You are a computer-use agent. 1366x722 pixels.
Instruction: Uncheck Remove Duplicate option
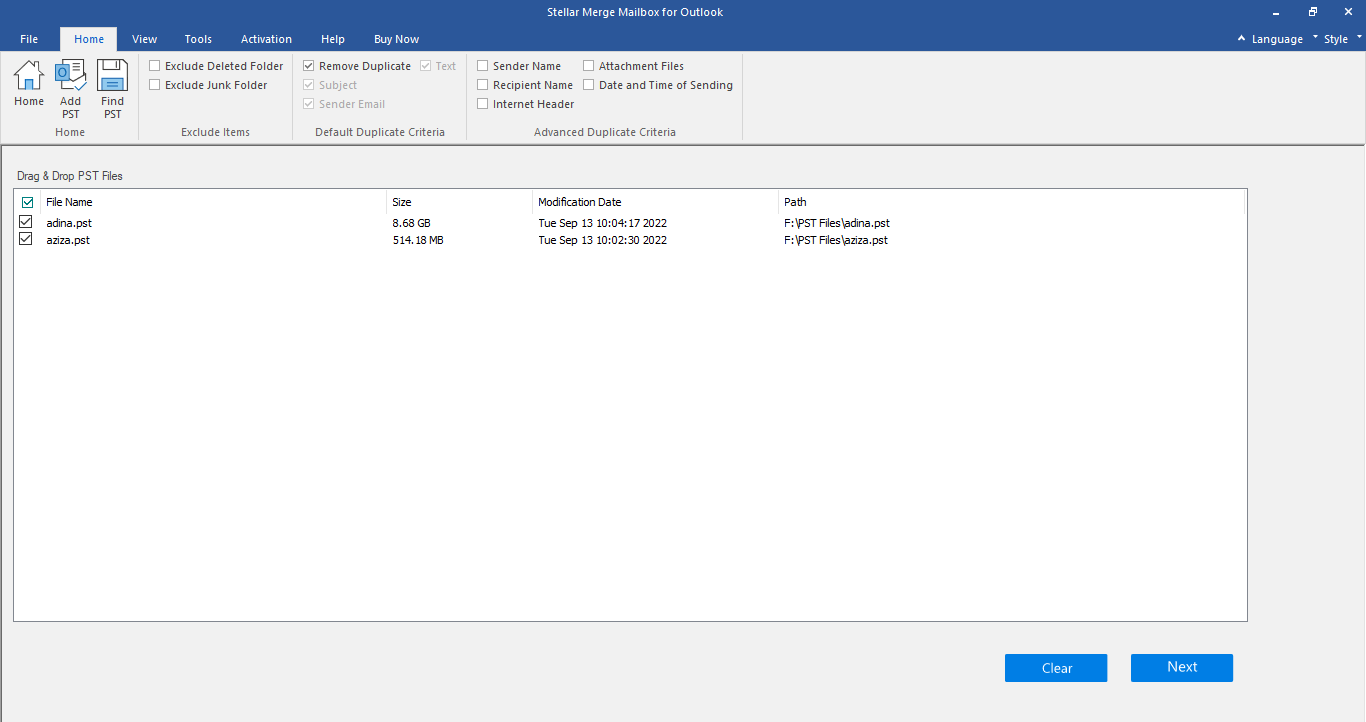(309, 66)
